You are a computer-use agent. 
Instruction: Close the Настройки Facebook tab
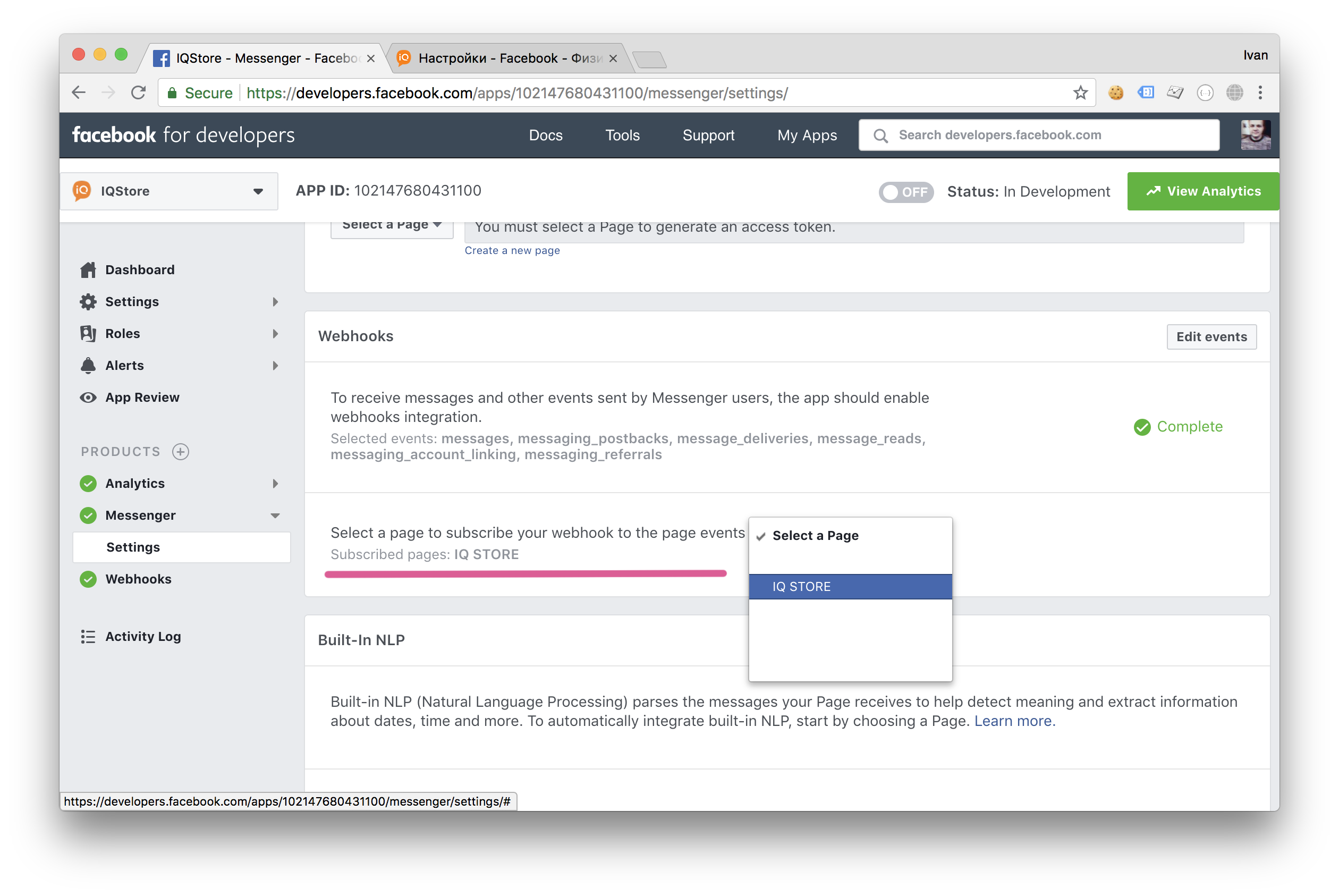tap(613, 58)
